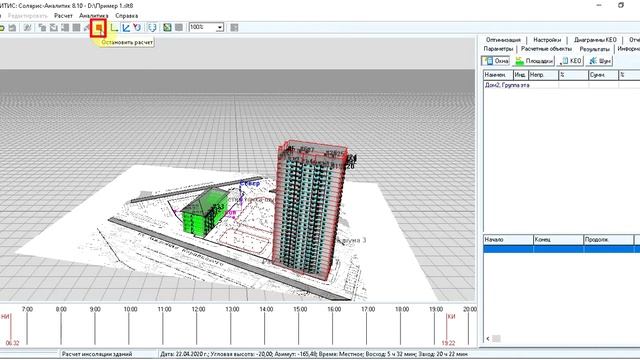
Task: Click the blue curly brackets toolbar icon
Action: [x=152, y=28]
